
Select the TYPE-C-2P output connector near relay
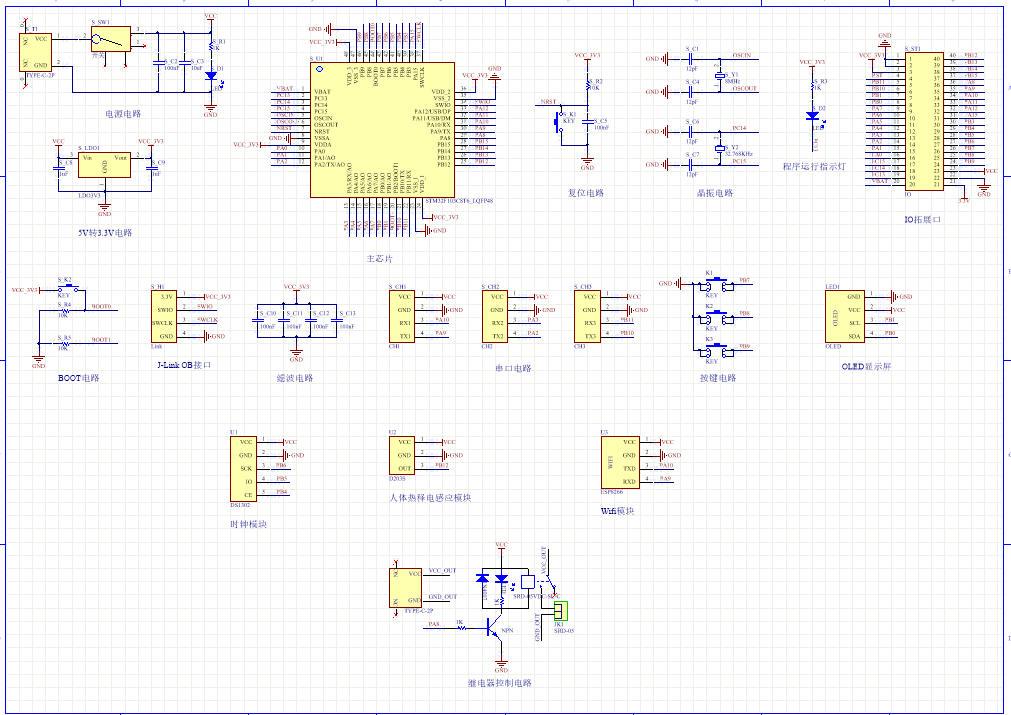coord(406,587)
